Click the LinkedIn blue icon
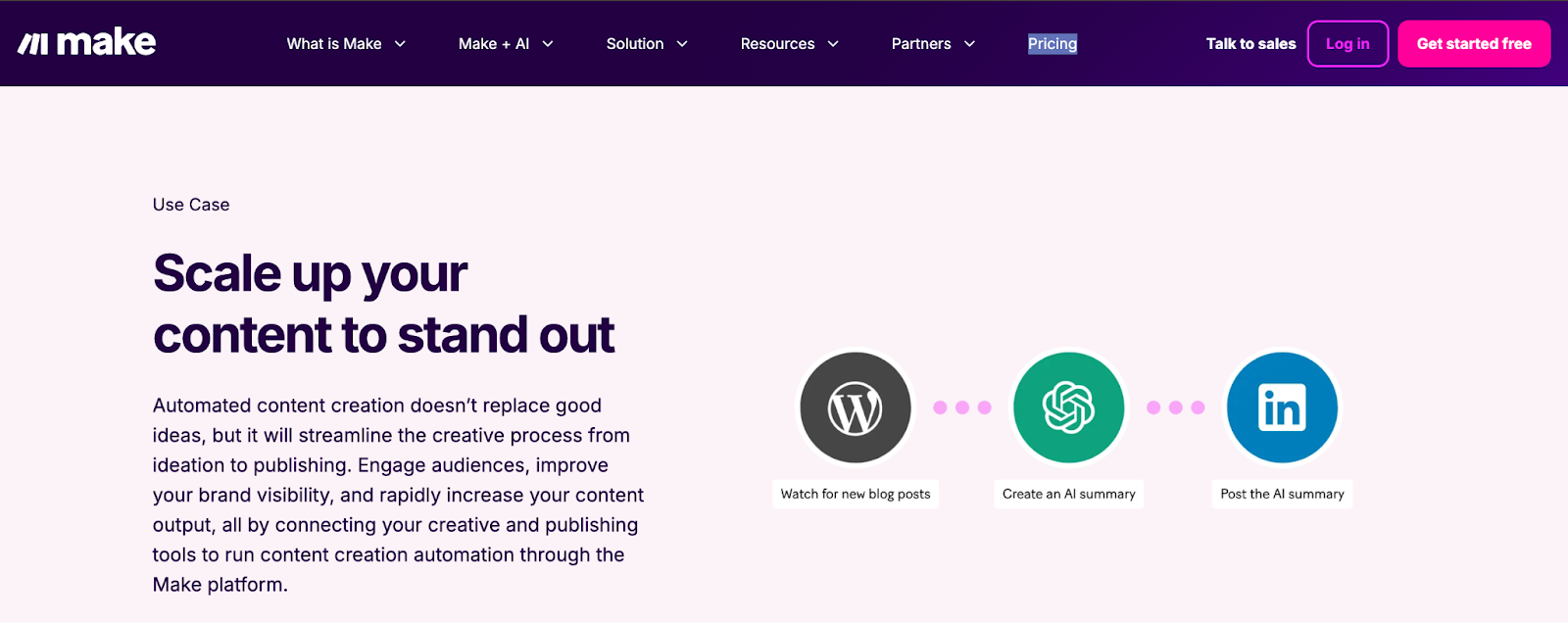Viewport: 1568px width, 623px height. click(1282, 407)
